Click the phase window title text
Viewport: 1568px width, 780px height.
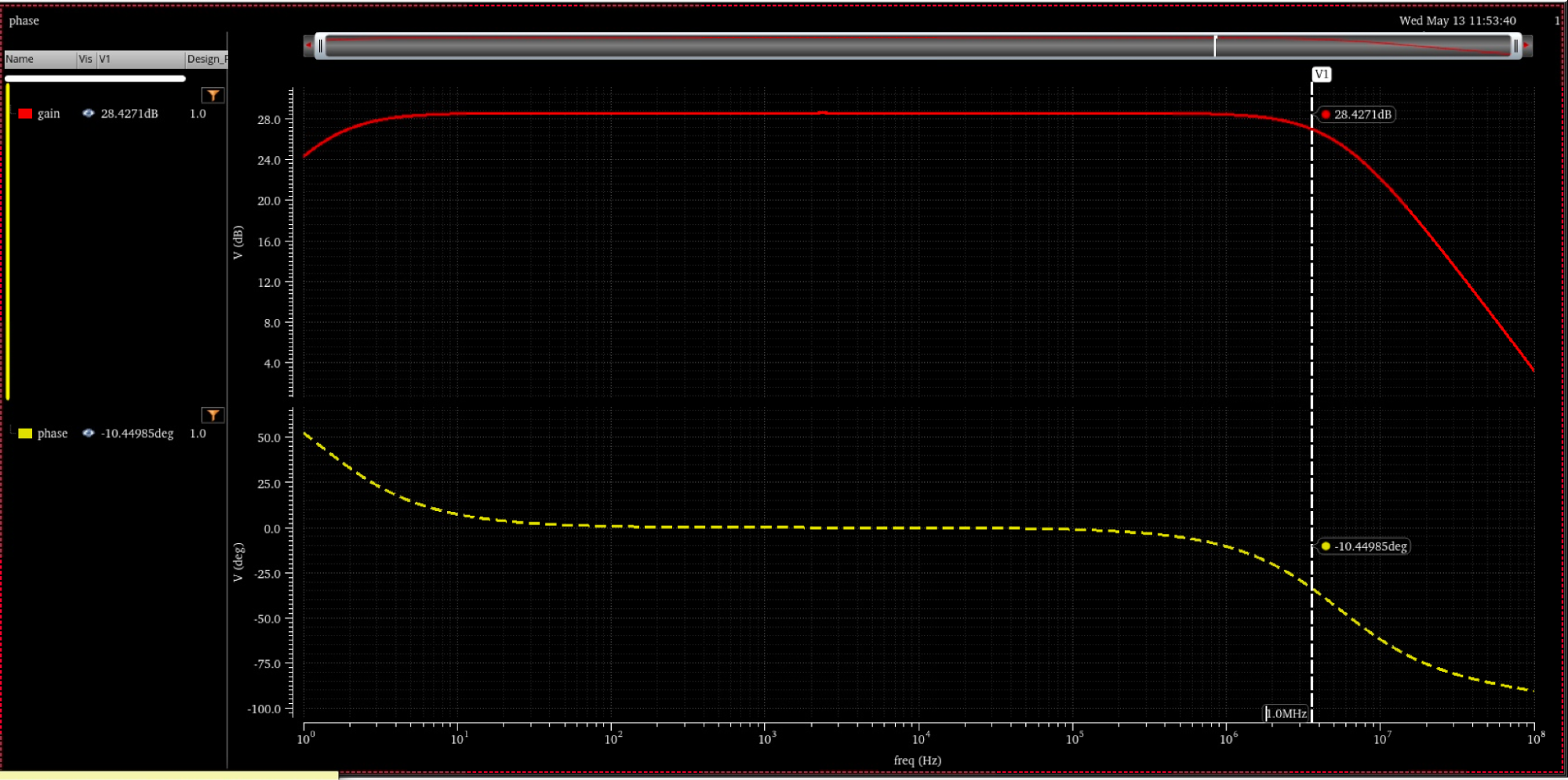coord(24,20)
